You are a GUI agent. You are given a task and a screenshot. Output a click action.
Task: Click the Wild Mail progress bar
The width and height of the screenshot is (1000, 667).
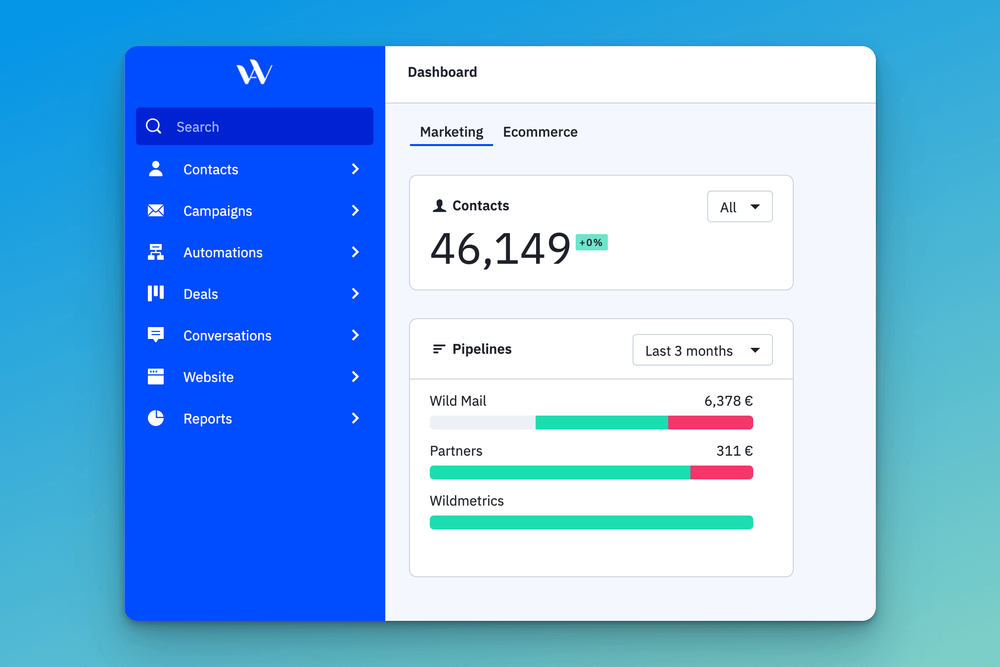click(x=591, y=422)
